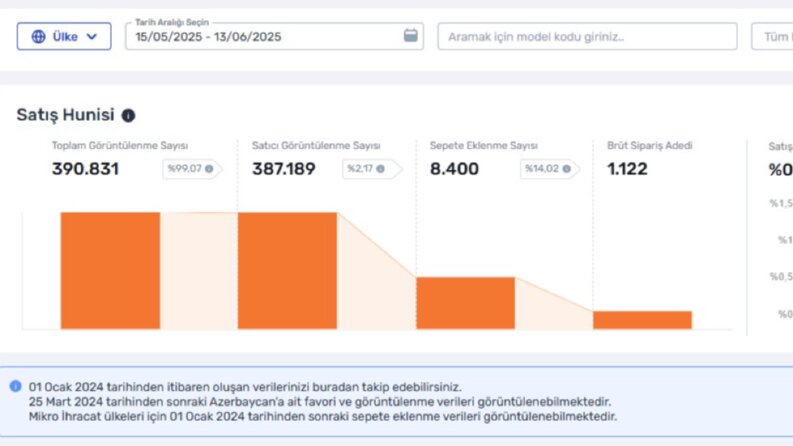Click the blue info icon in notice banner
The height and width of the screenshot is (446, 793).
[x=16, y=386]
